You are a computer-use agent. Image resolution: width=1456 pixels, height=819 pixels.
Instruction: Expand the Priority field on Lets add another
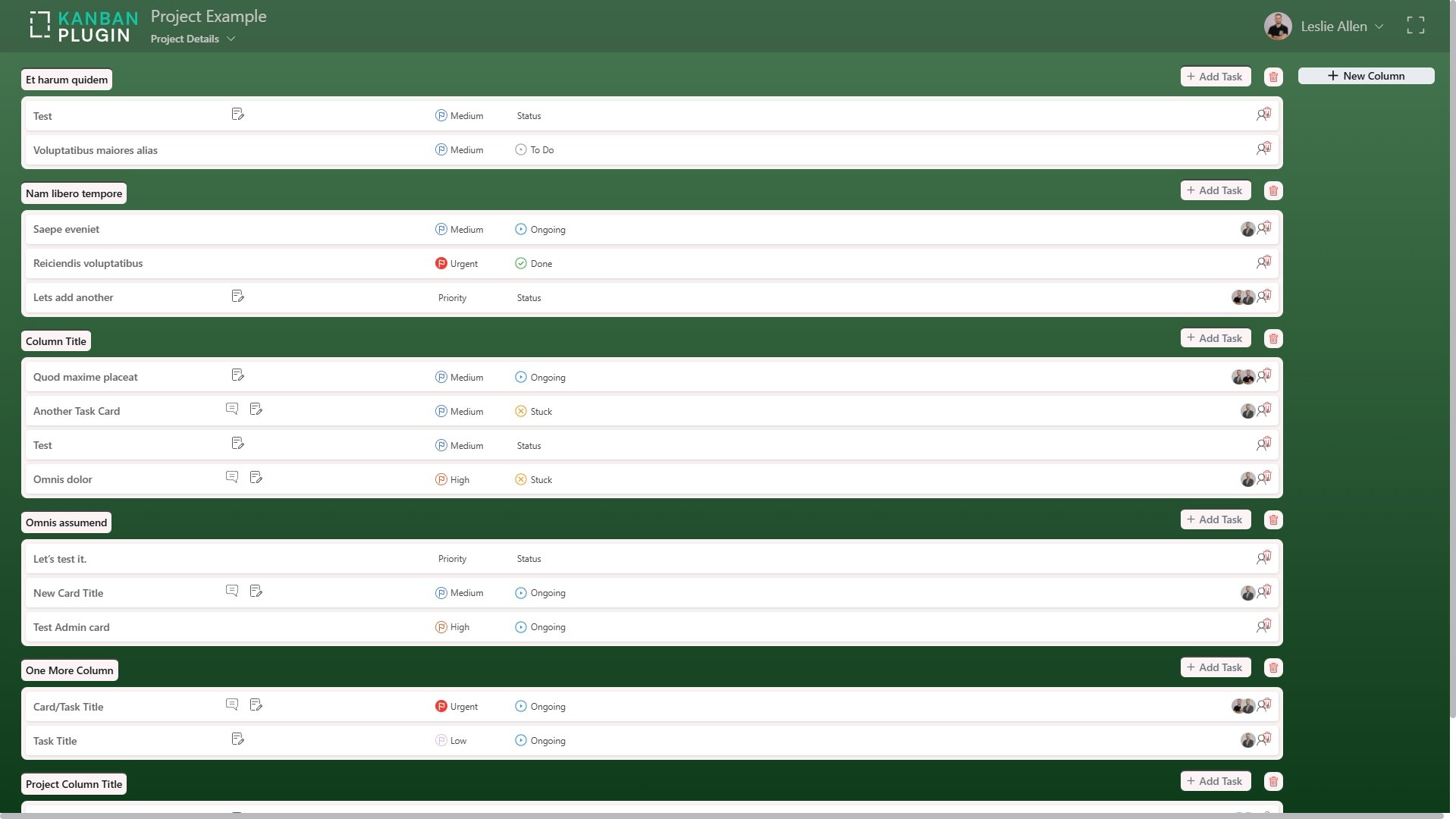(x=452, y=297)
